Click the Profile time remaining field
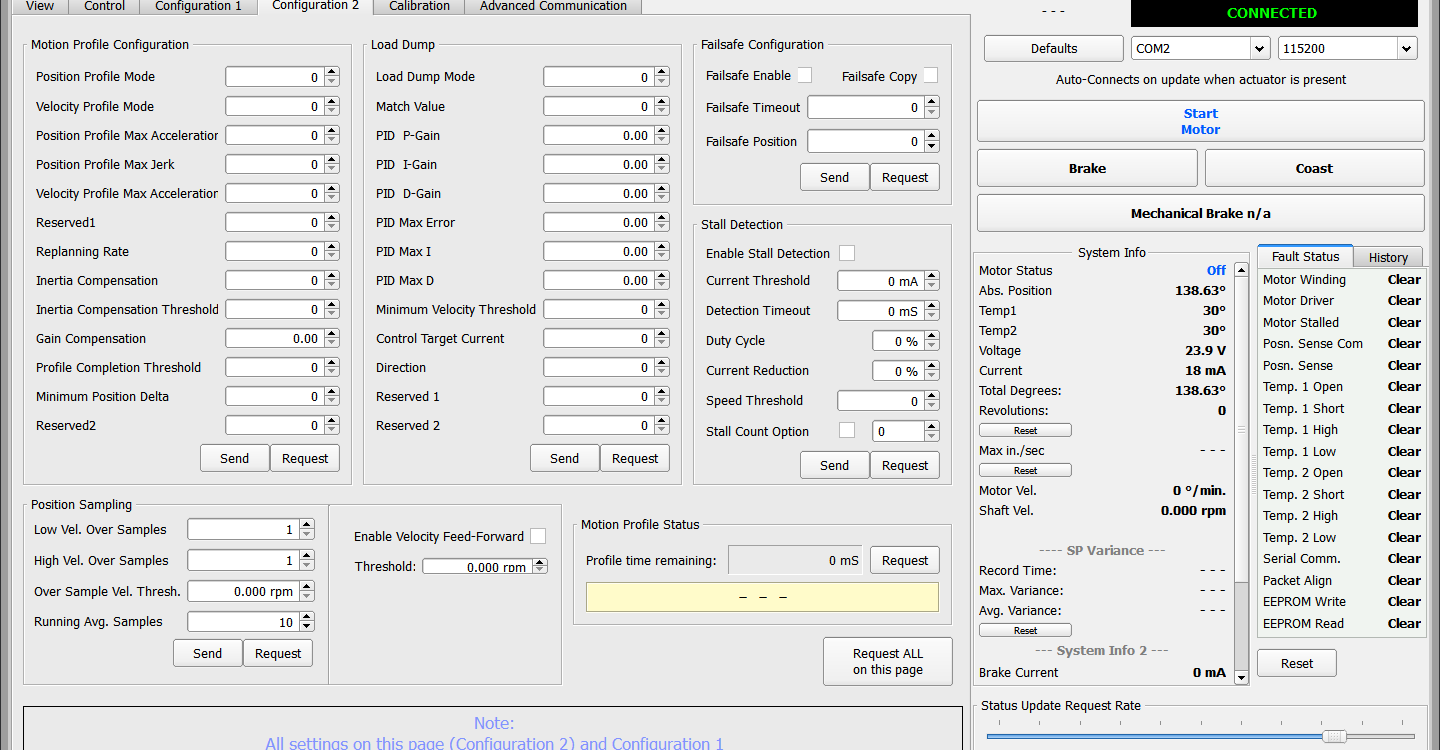The height and width of the screenshot is (750, 1440). [795, 560]
